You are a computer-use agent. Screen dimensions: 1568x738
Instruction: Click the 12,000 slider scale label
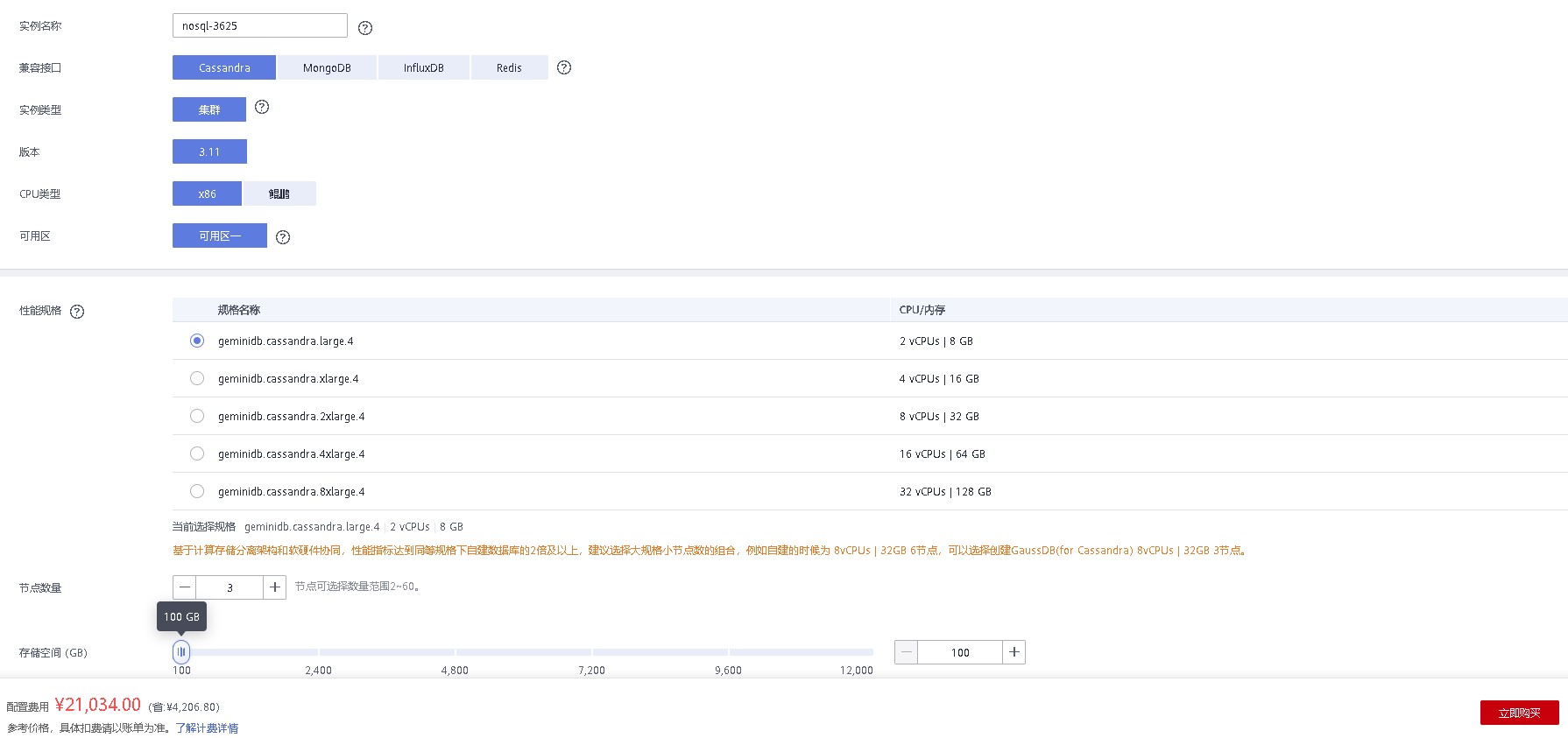click(x=857, y=671)
